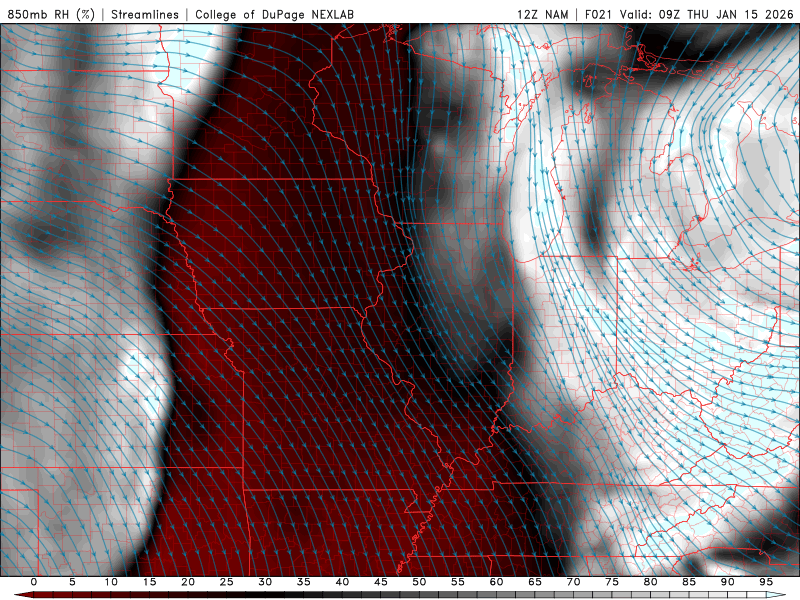Click the '50' value on color scale

[x=419, y=582]
